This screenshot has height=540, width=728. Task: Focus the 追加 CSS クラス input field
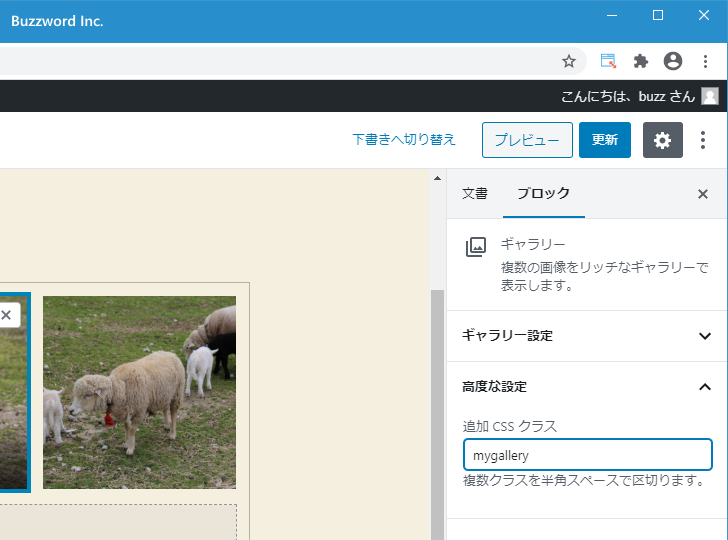click(587, 455)
